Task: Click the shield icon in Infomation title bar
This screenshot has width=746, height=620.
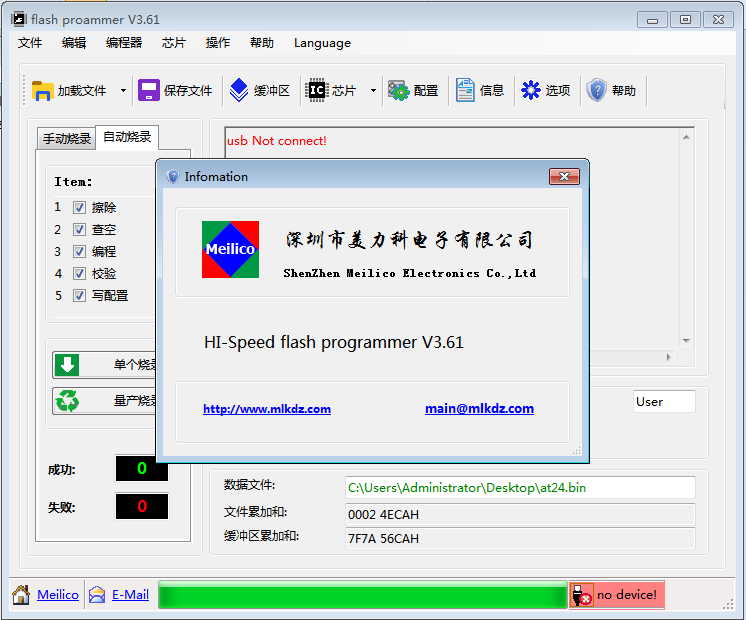Action: coord(173,177)
